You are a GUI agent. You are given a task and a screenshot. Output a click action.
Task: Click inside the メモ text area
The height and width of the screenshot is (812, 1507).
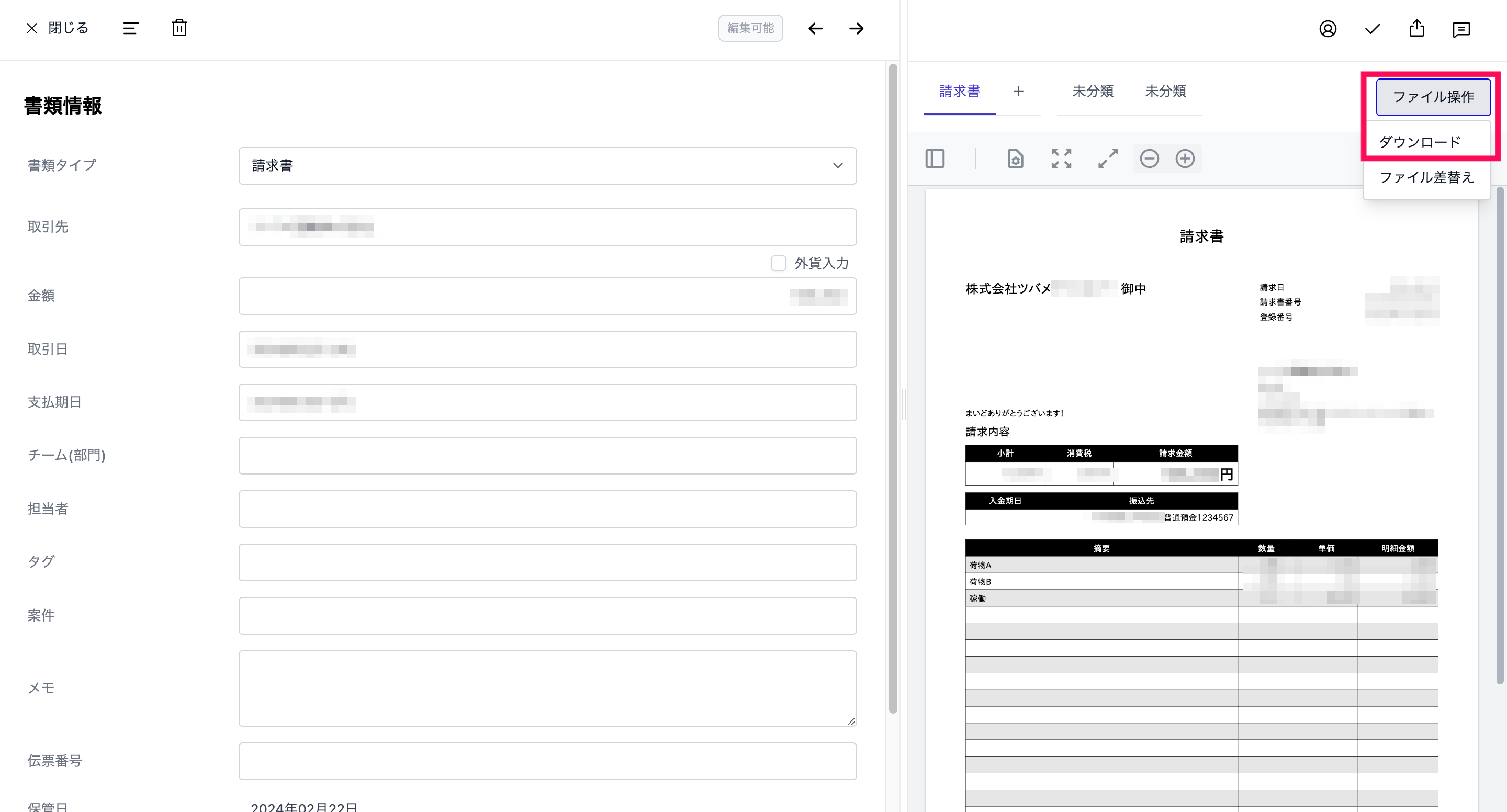pyautogui.click(x=547, y=688)
